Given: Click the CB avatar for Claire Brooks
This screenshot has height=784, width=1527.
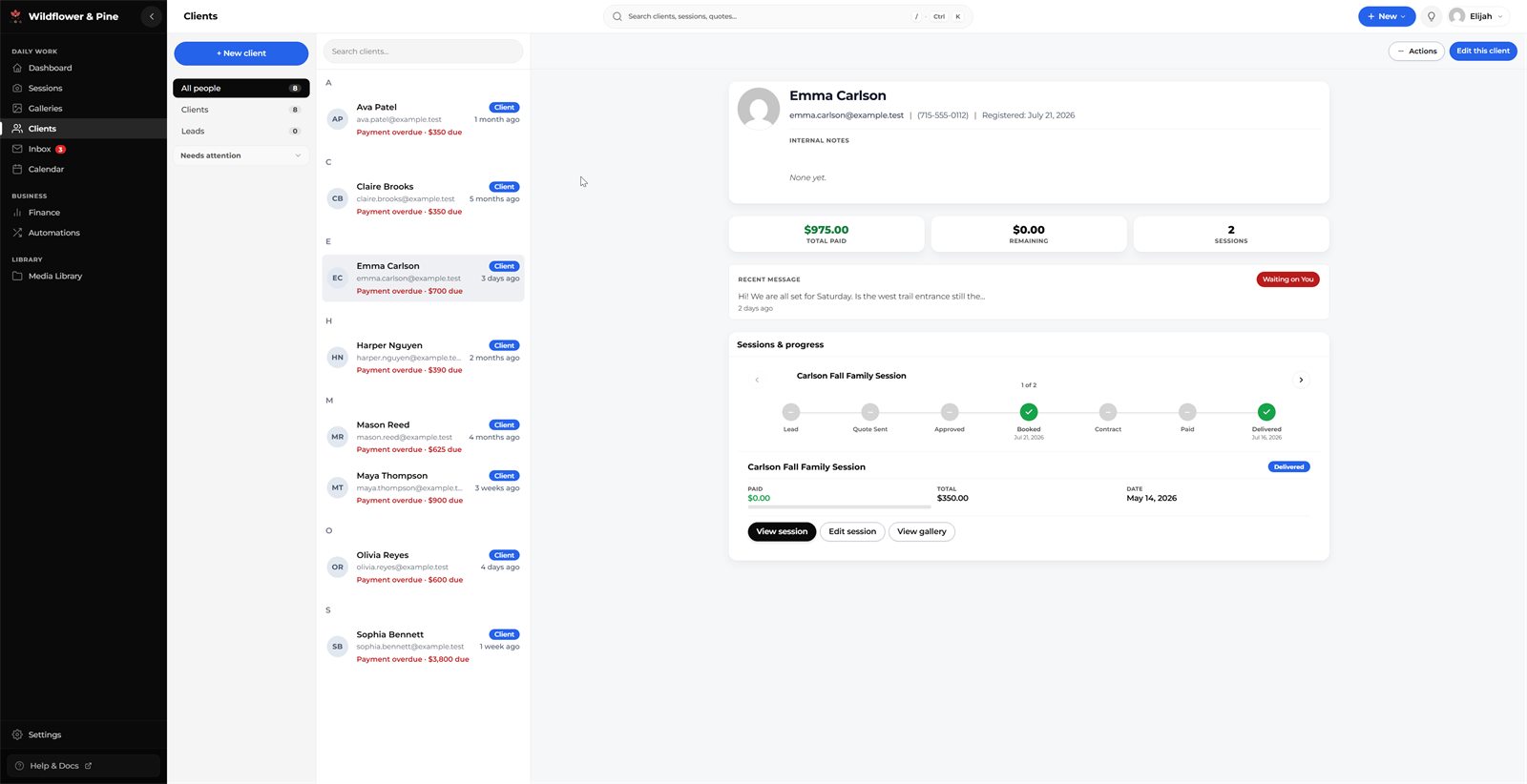Looking at the screenshot, I should pos(337,198).
